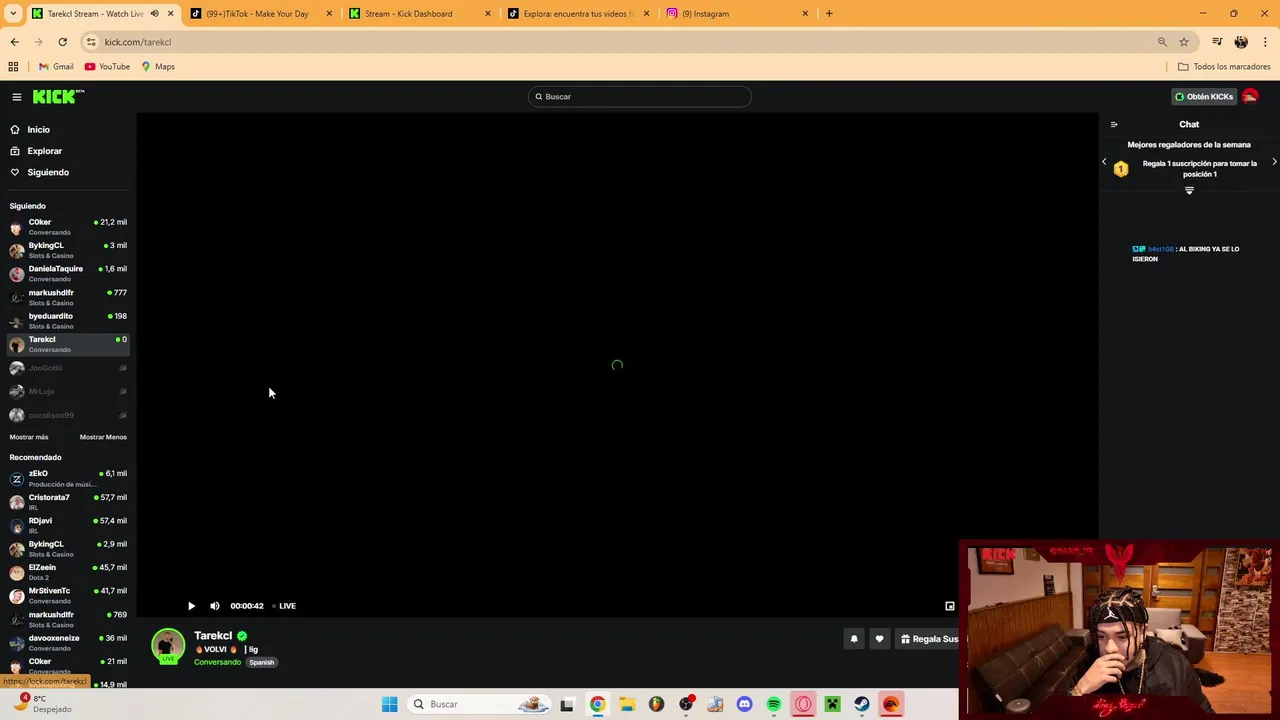Screen dimensions: 1280x720
Task: Click Mostrar más under Siguiendo
Action: [29, 437]
